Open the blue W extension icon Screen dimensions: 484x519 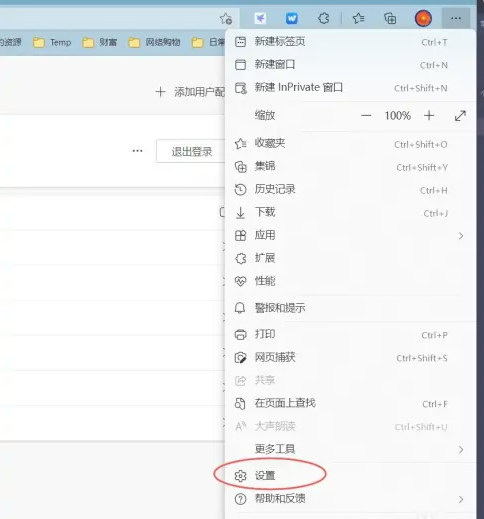click(292, 18)
